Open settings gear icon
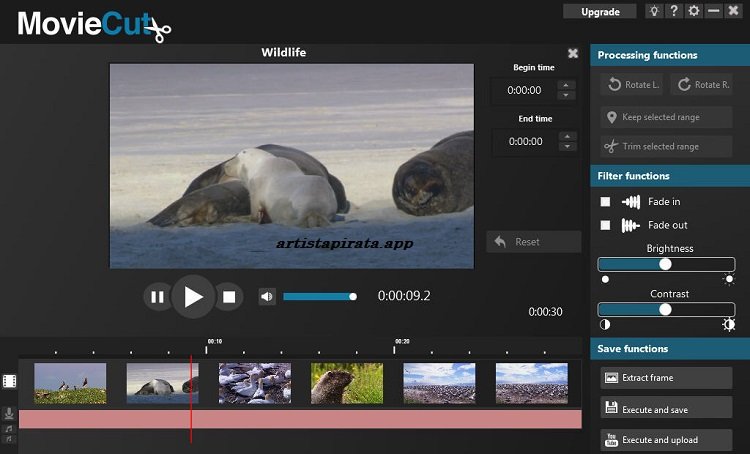 click(x=694, y=11)
